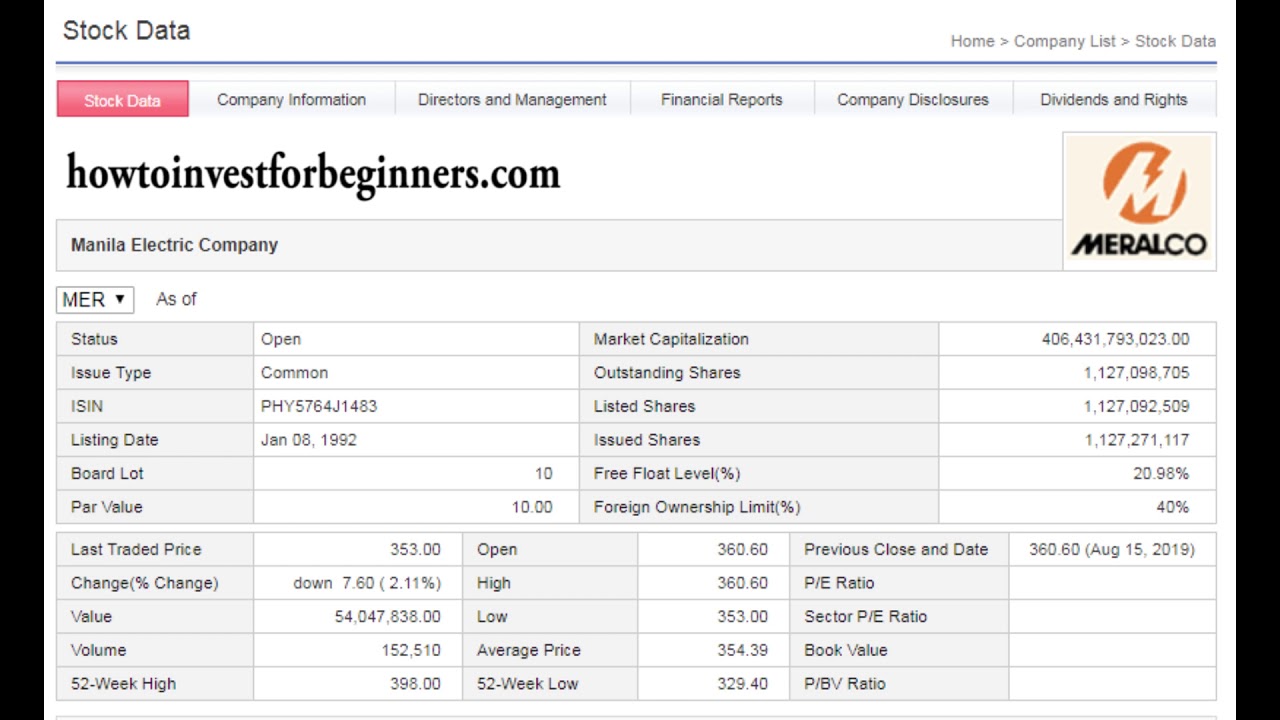1280x720 pixels.
Task: Click the Low price 353.00
Action: [742, 617]
